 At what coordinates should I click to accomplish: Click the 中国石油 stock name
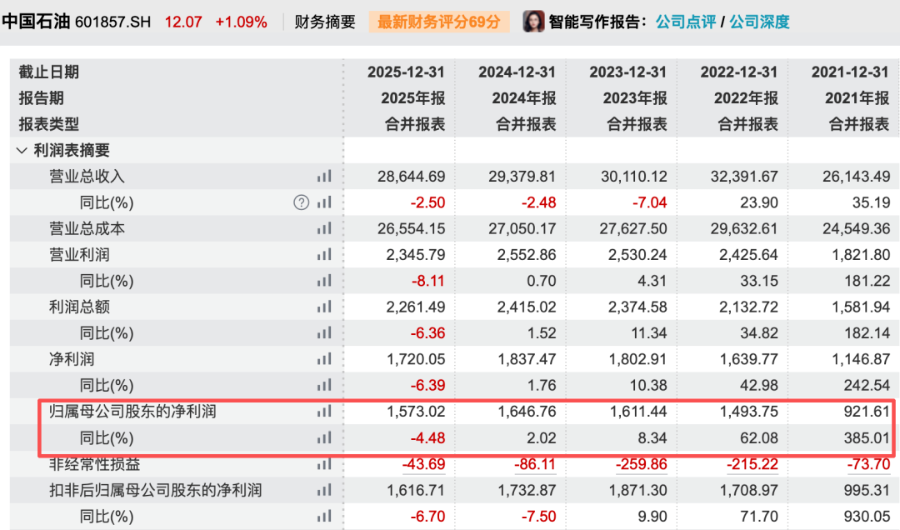click(38, 21)
